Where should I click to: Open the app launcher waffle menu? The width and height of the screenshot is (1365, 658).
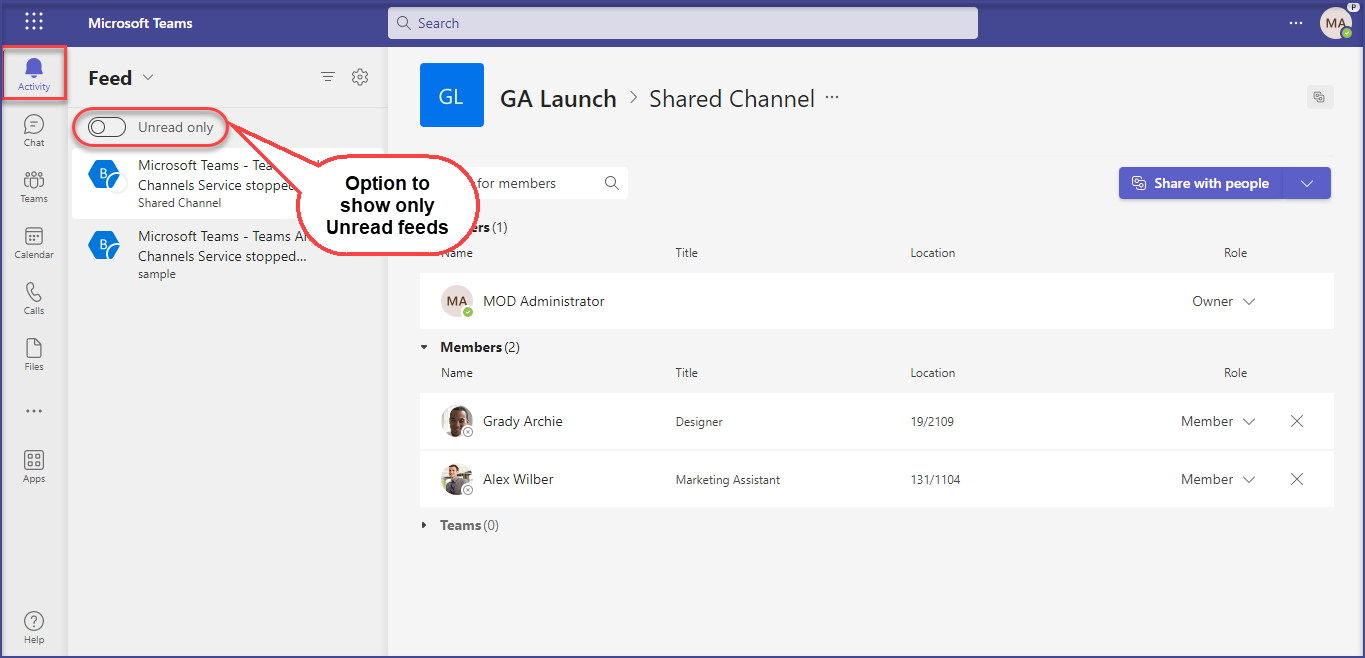click(34, 22)
